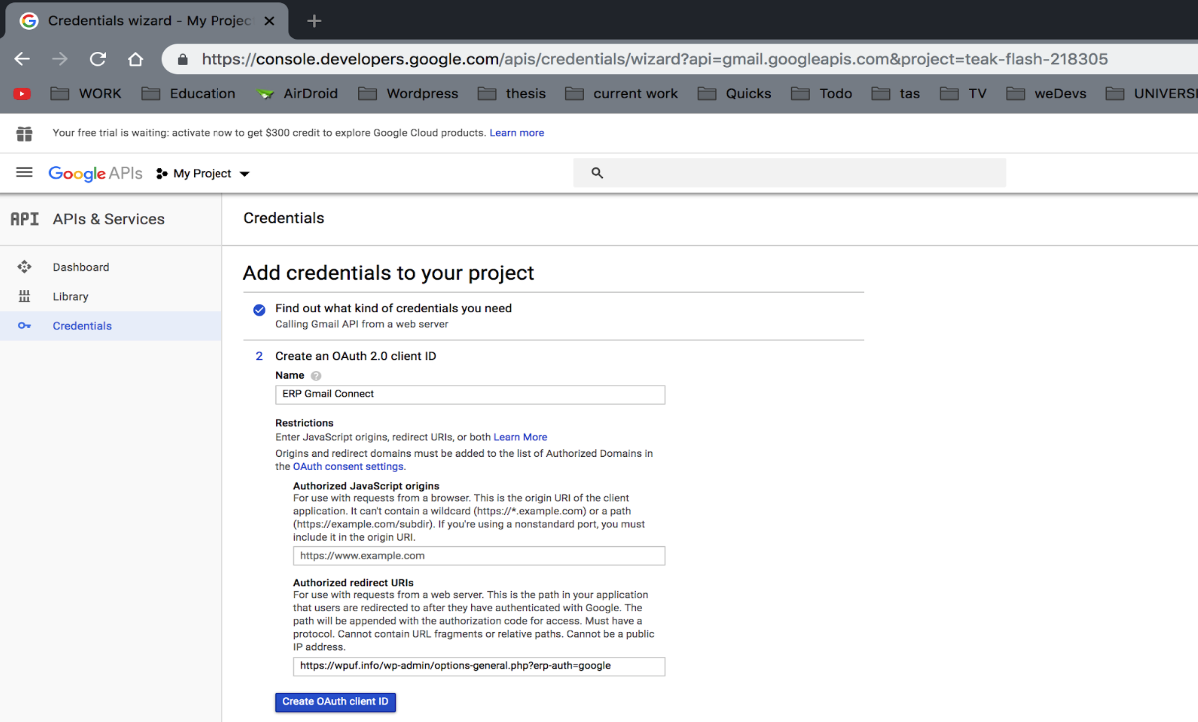This screenshot has height=722, width=1198.
Task: Click the free trial gift icon
Action: pyautogui.click(x=24, y=134)
